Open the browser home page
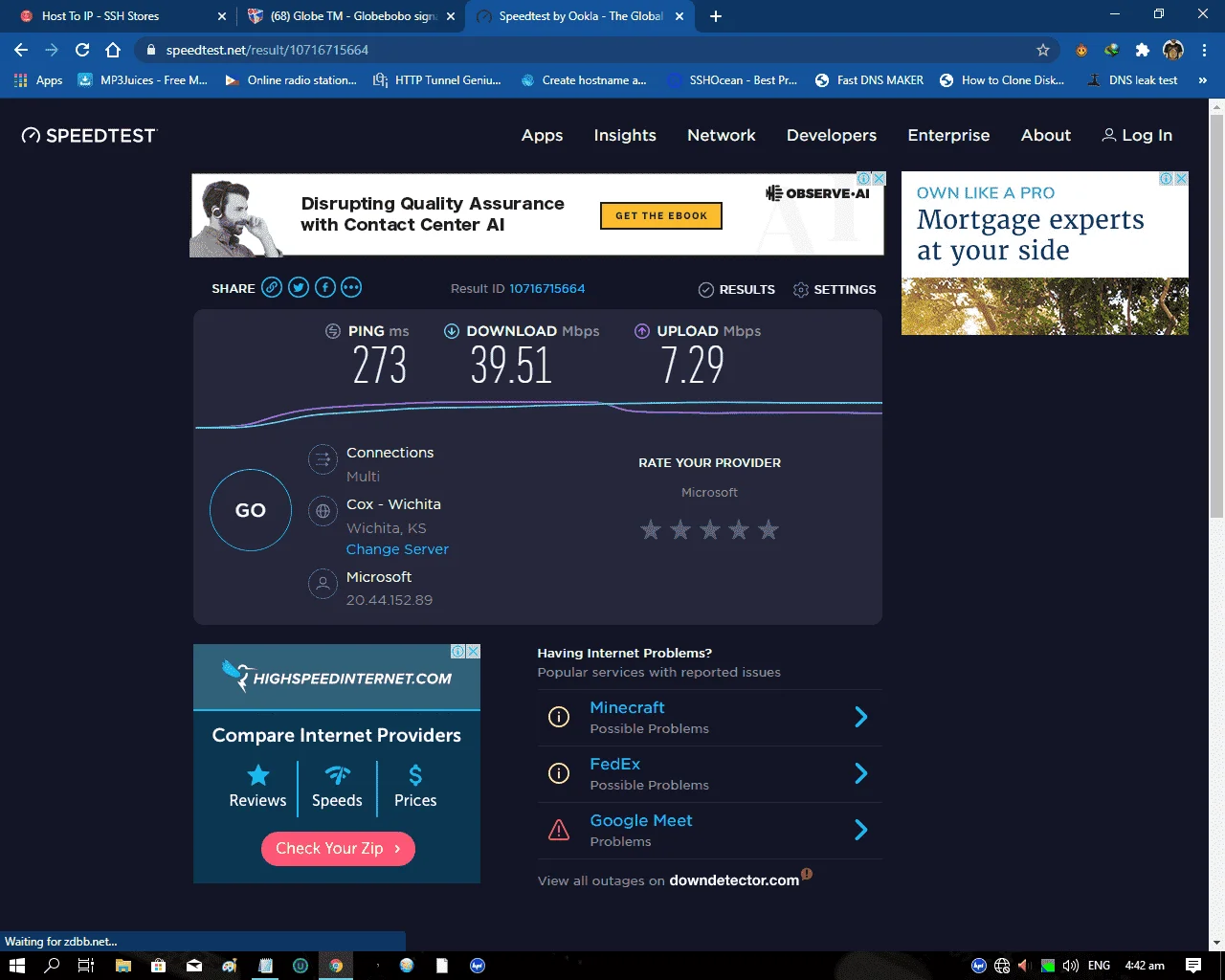Screen dimensions: 1225x980 coord(113,50)
